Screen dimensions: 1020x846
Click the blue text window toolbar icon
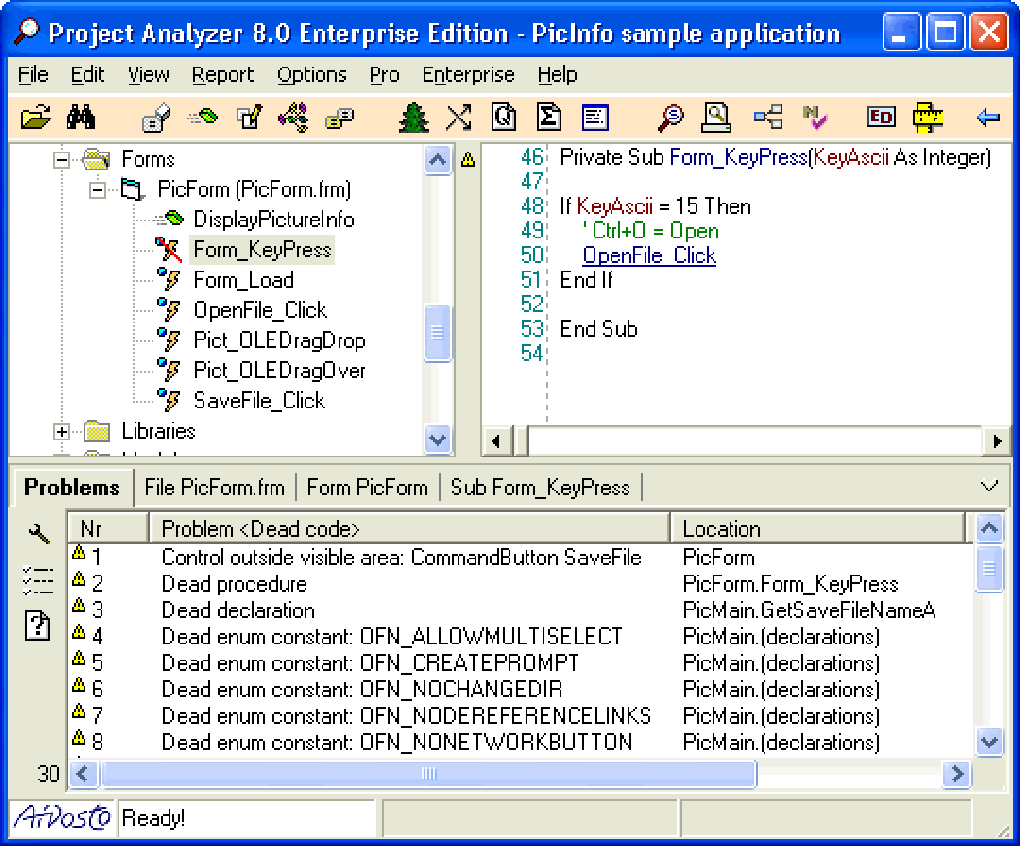click(595, 118)
